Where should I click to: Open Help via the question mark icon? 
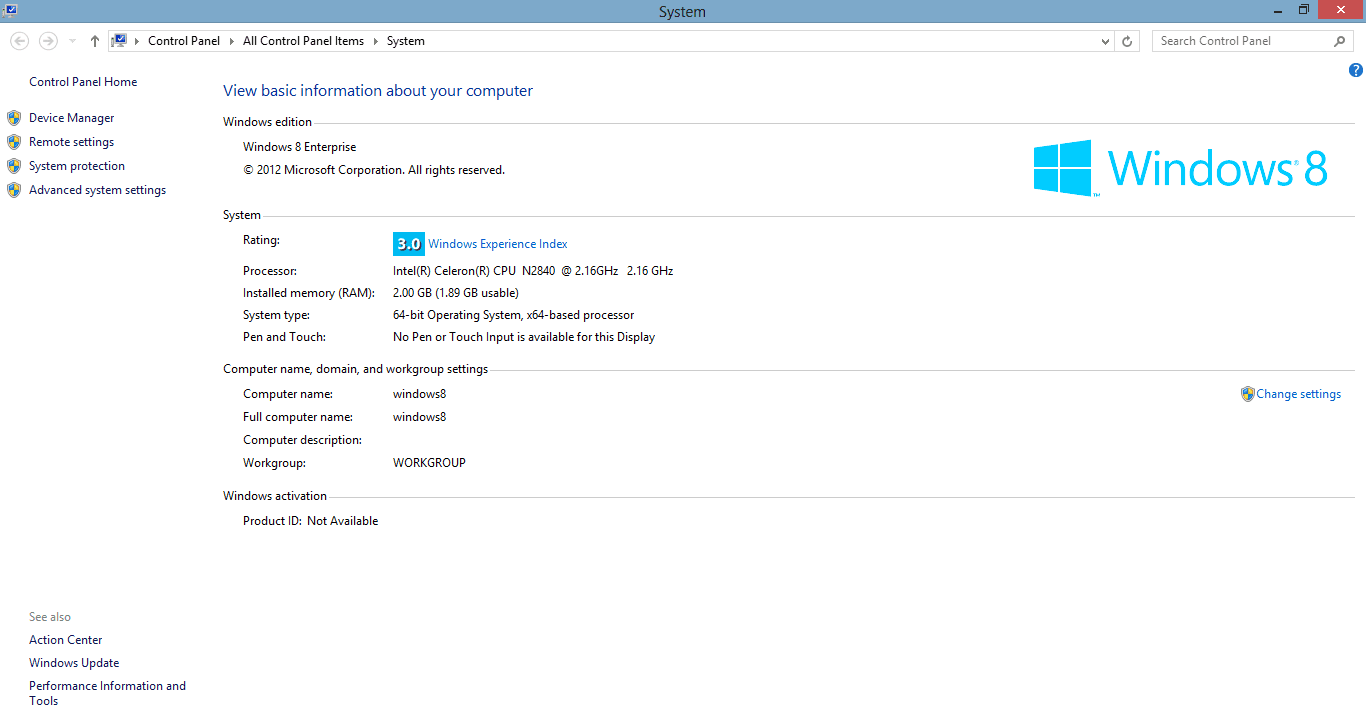(1356, 70)
